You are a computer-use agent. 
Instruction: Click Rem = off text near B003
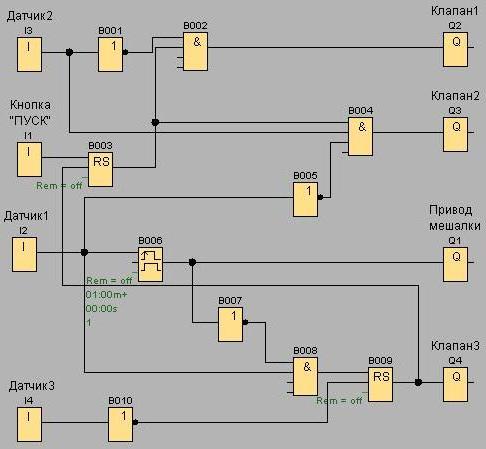[x=59, y=186]
